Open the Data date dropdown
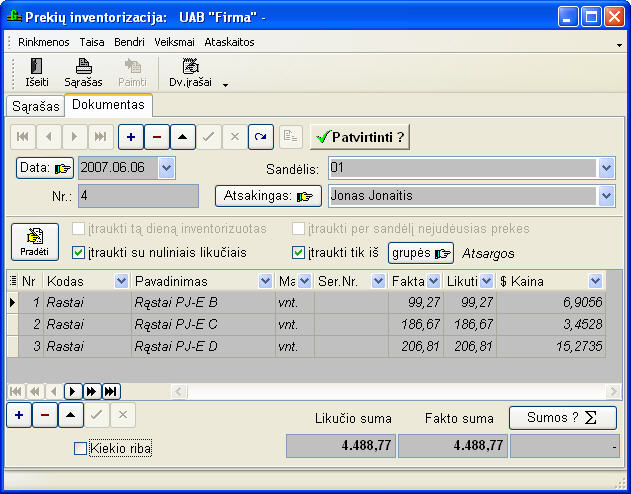631x494 pixels. pyautogui.click(x=166, y=168)
